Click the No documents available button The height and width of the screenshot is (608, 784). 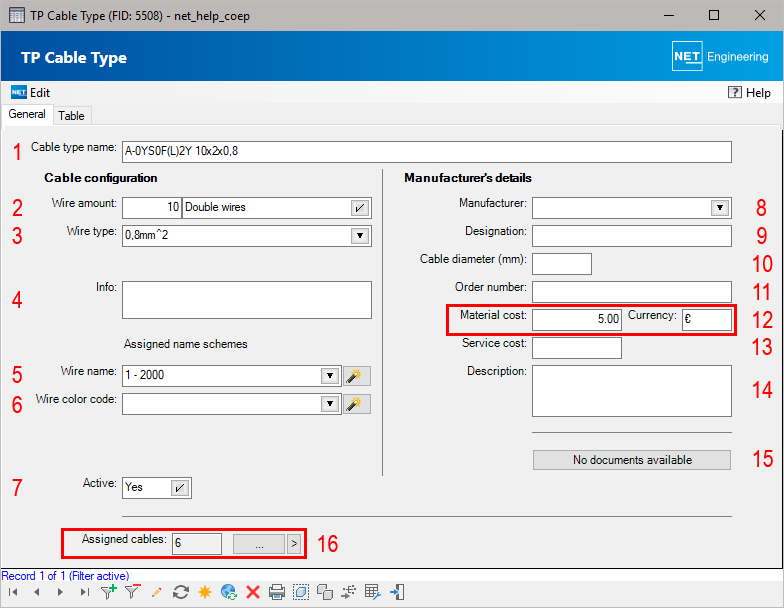631,460
